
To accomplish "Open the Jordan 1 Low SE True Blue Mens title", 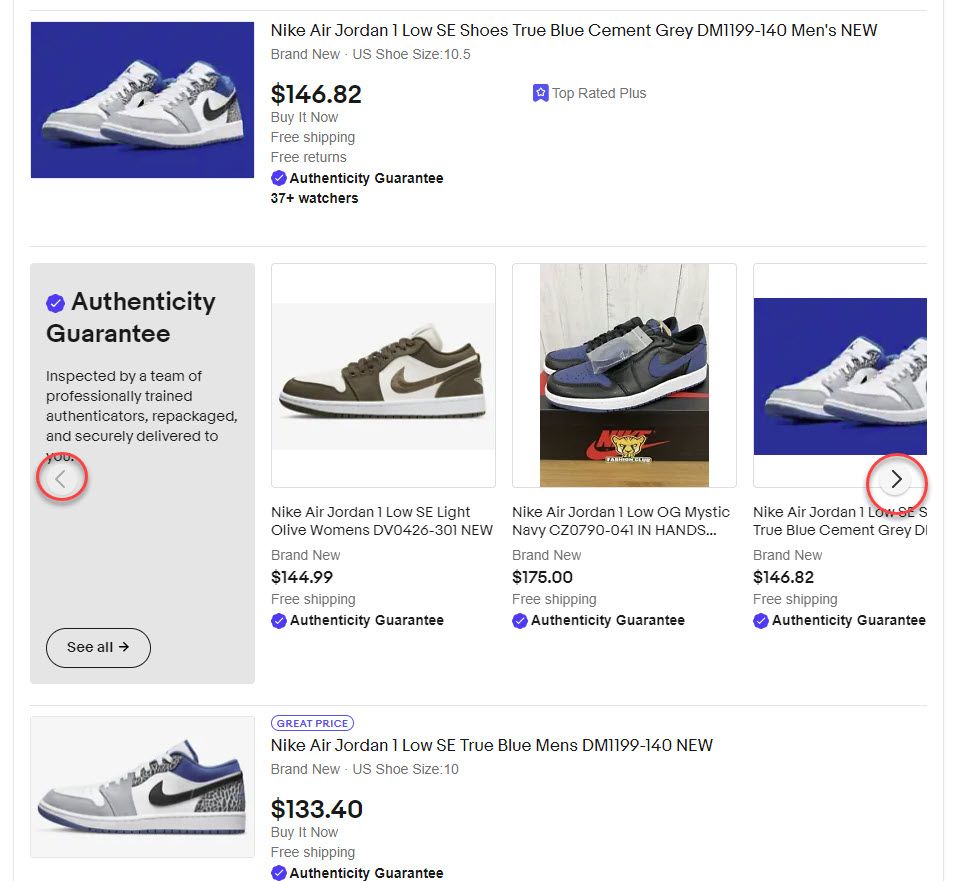I will pos(492,745).
